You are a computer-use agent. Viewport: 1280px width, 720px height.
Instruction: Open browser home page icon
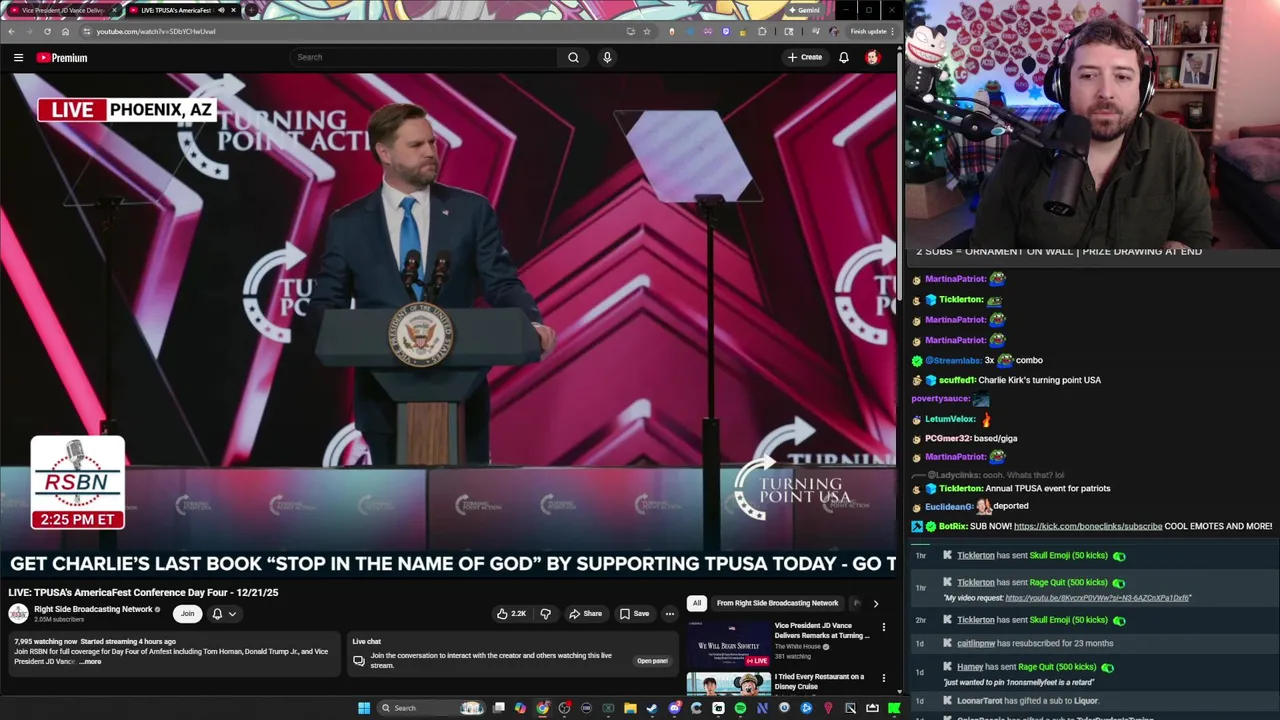[x=65, y=31]
